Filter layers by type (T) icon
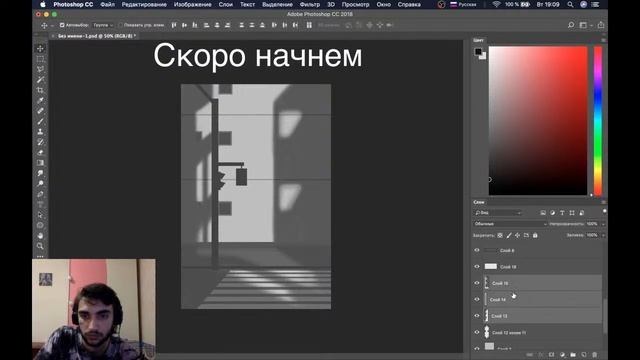The image size is (640, 360). click(562, 213)
